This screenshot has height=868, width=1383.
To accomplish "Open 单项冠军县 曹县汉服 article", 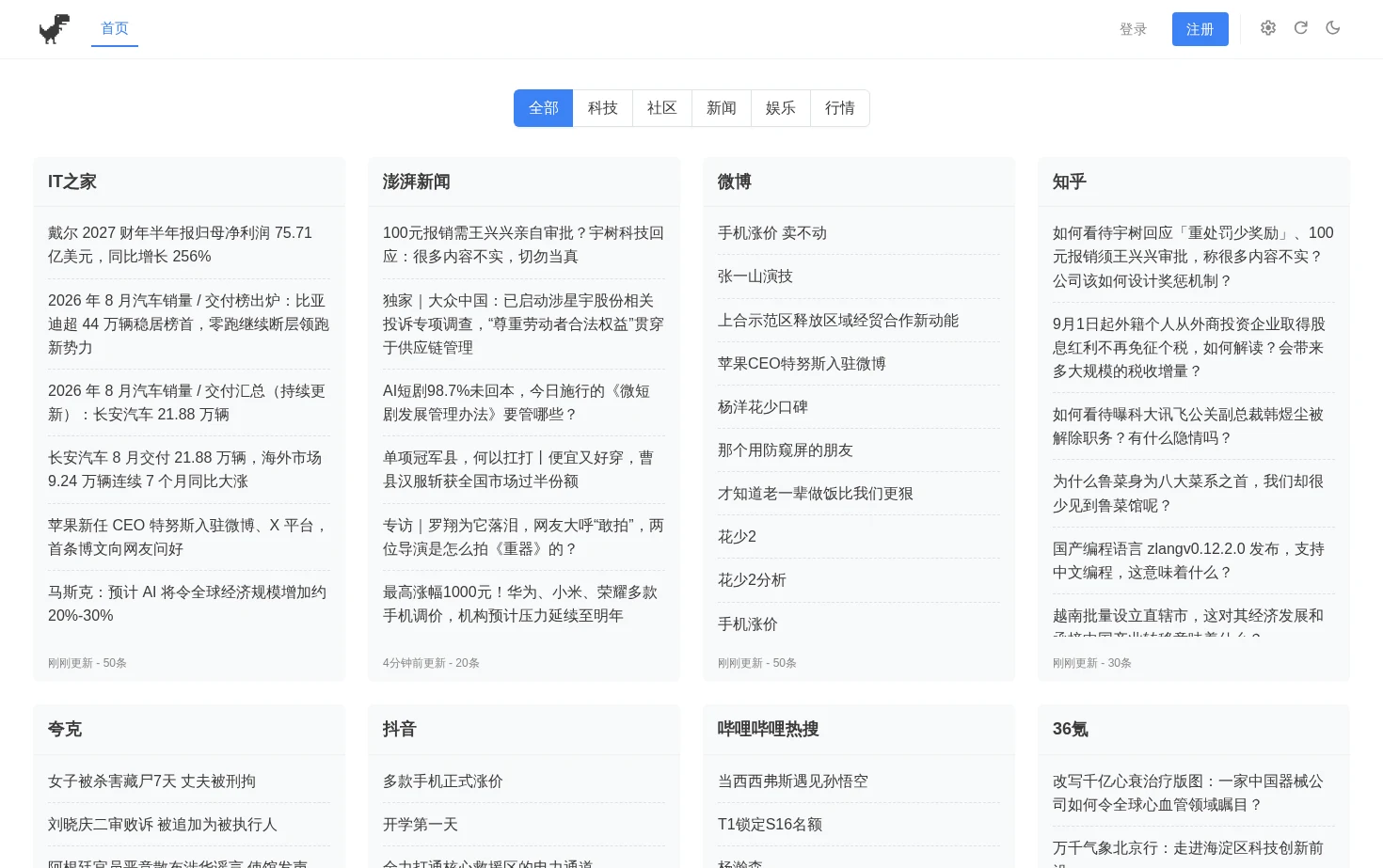I will click(x=524, y=469).
